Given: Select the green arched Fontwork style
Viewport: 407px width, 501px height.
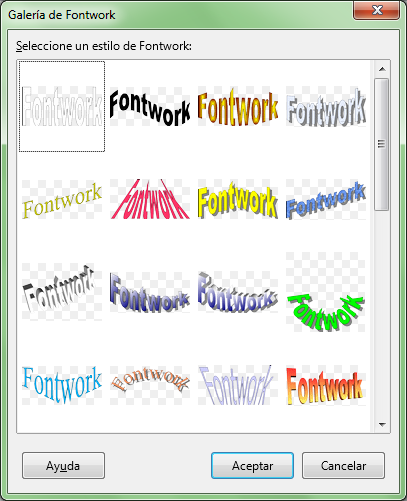Looking at the screenshot, I should [326, 292].
